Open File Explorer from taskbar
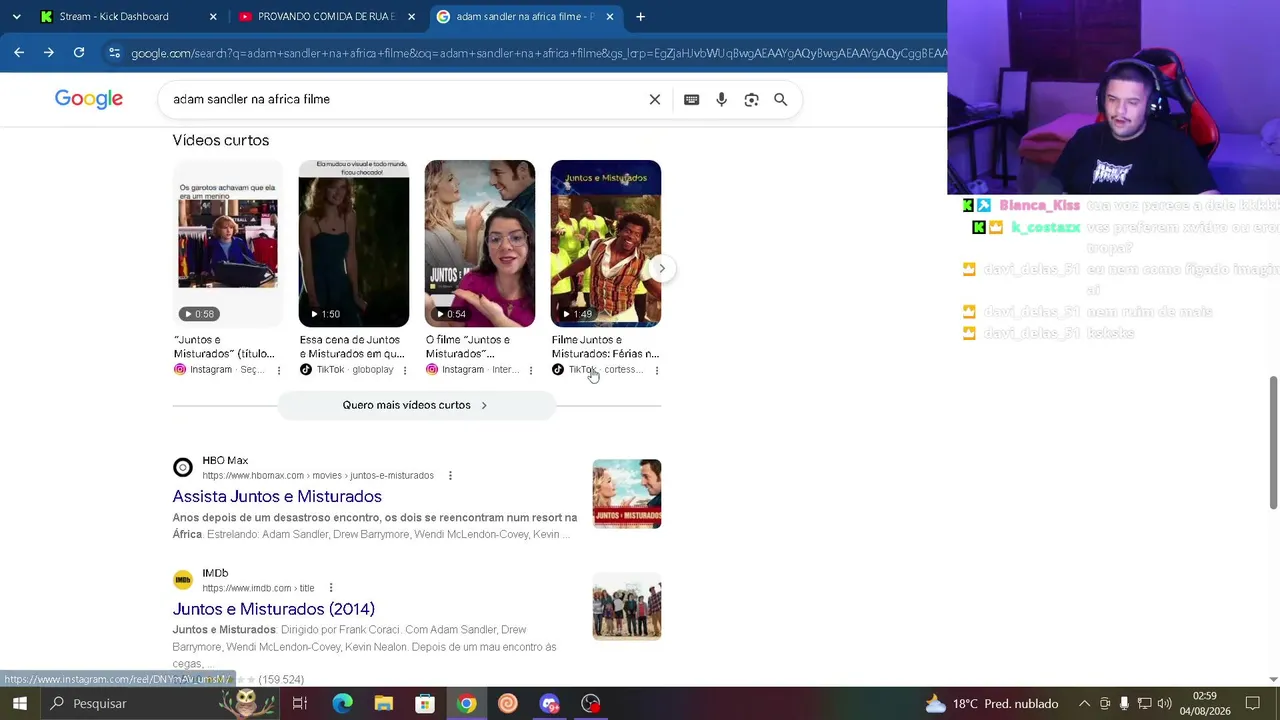 (x=384, y=704)
